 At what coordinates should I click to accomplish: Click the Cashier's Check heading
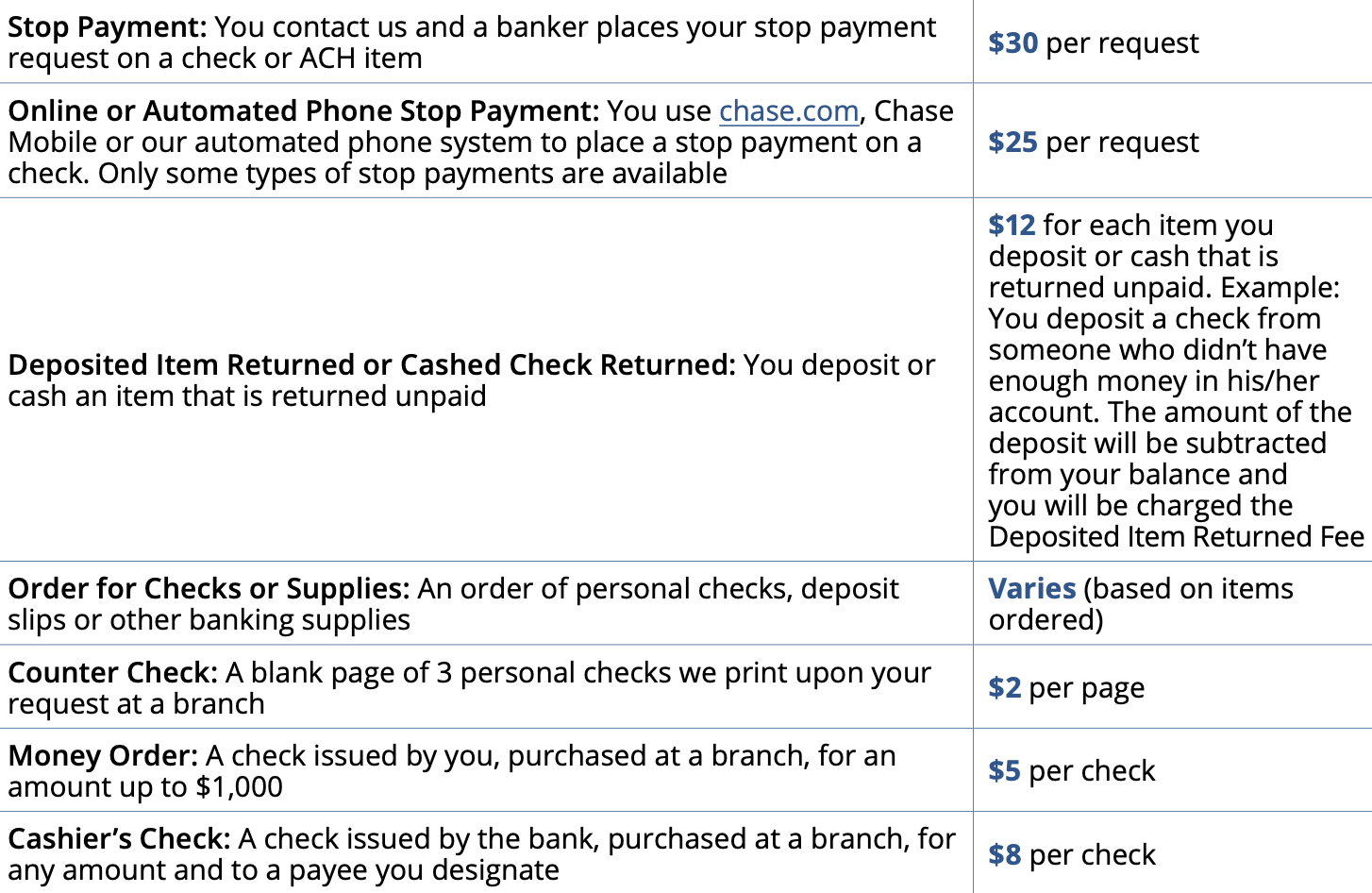[119, 839]
